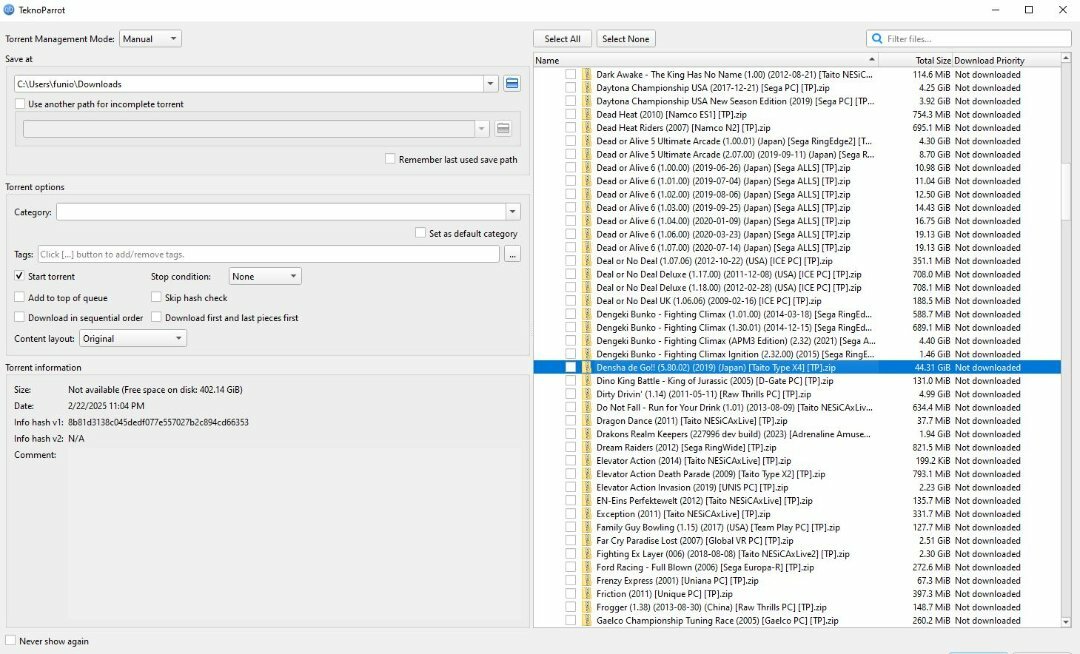The height and width of the screenshot is (654, 1080).
Task: Click the scroll-down arrow of the file list
Action: click(x=1066, y=622)
